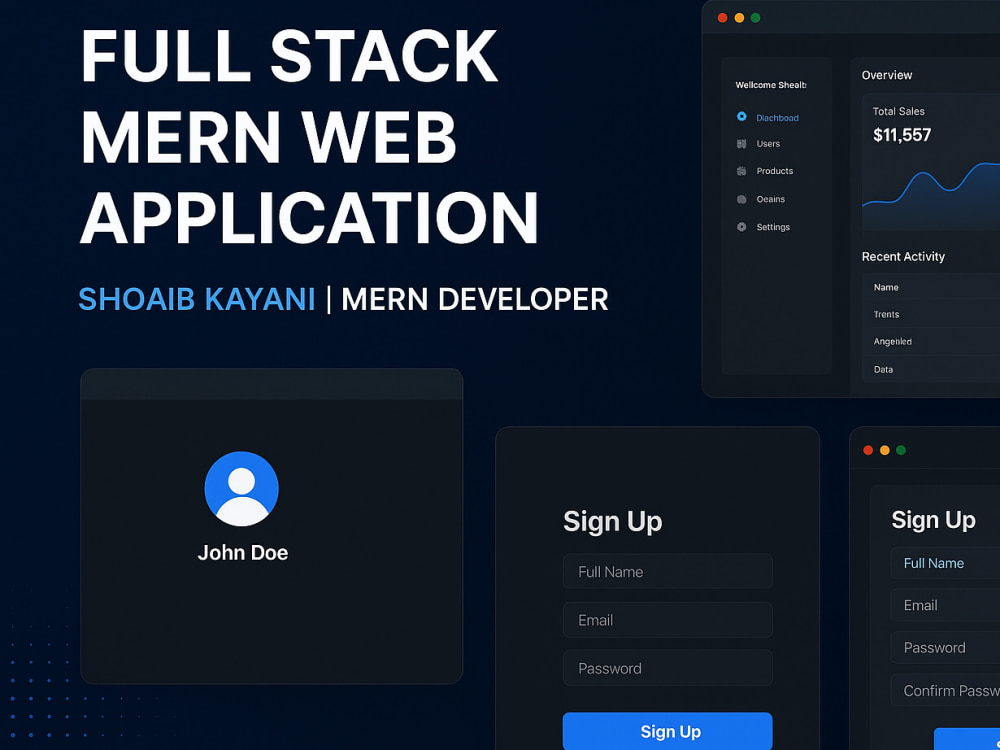
Task: Click the yellow minimize dot of dashboard window
Action: click(x=739, y=18)
